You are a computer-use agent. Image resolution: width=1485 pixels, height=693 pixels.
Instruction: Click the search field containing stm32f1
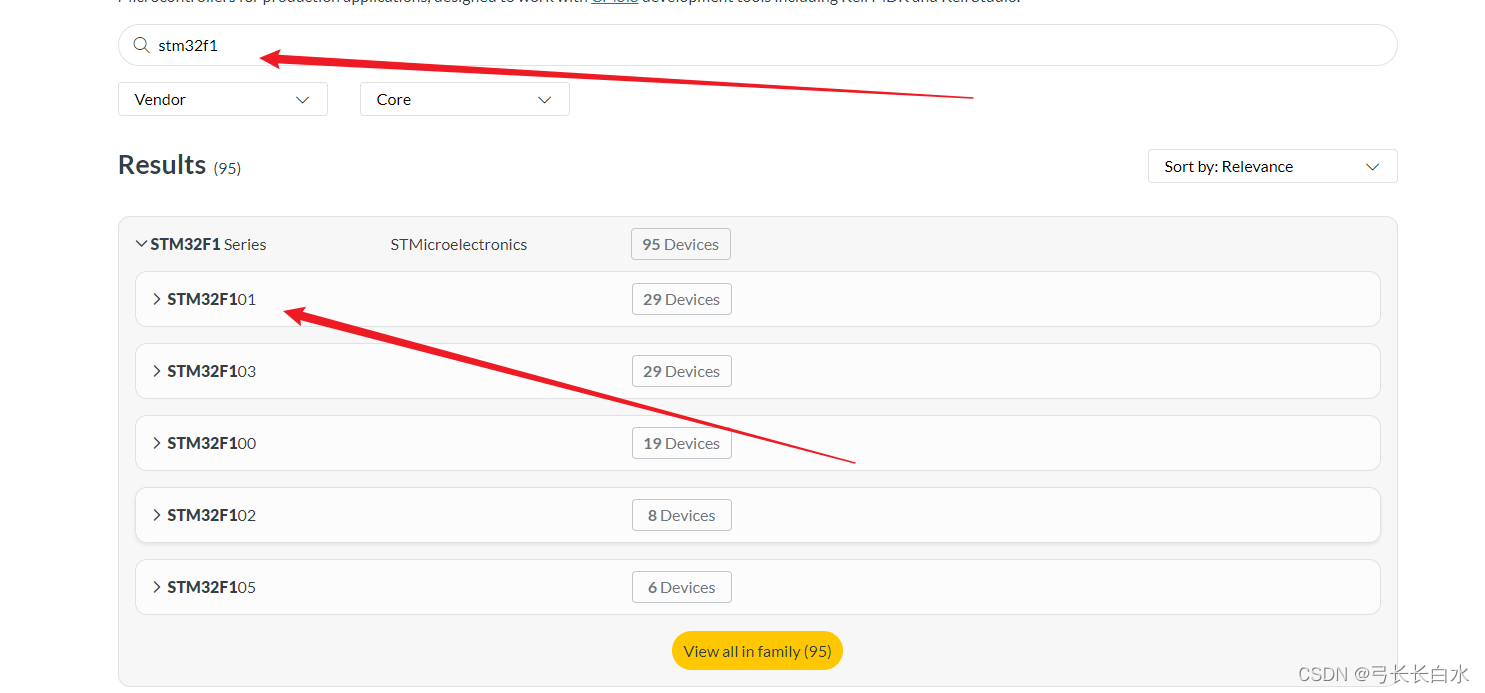(x=757, y=45)
